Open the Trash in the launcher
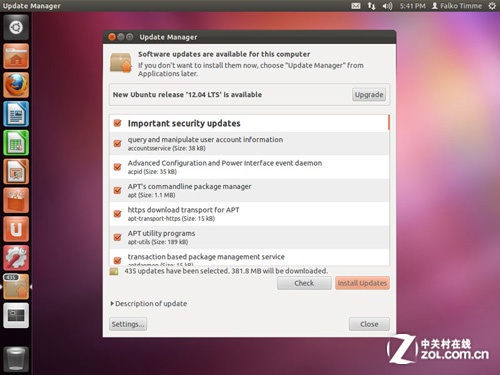Screen dimensions: 500x375 tap(16, 358)
